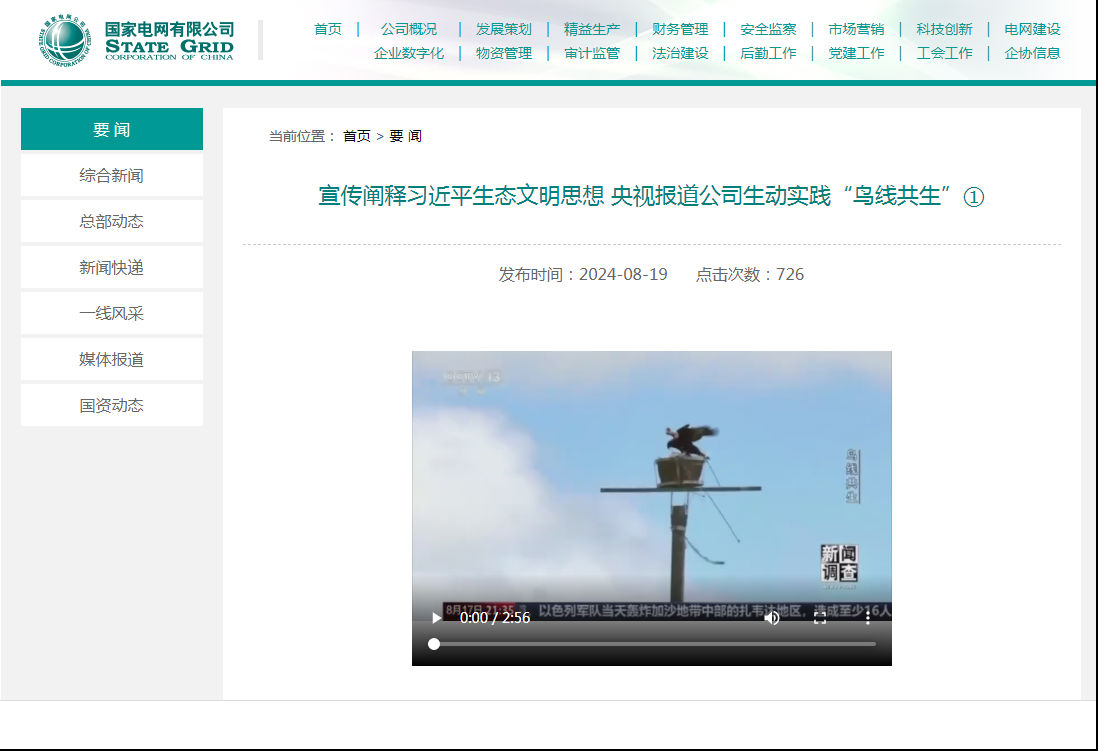Select 综合新闻 in sidebar

tap(112, 175)
